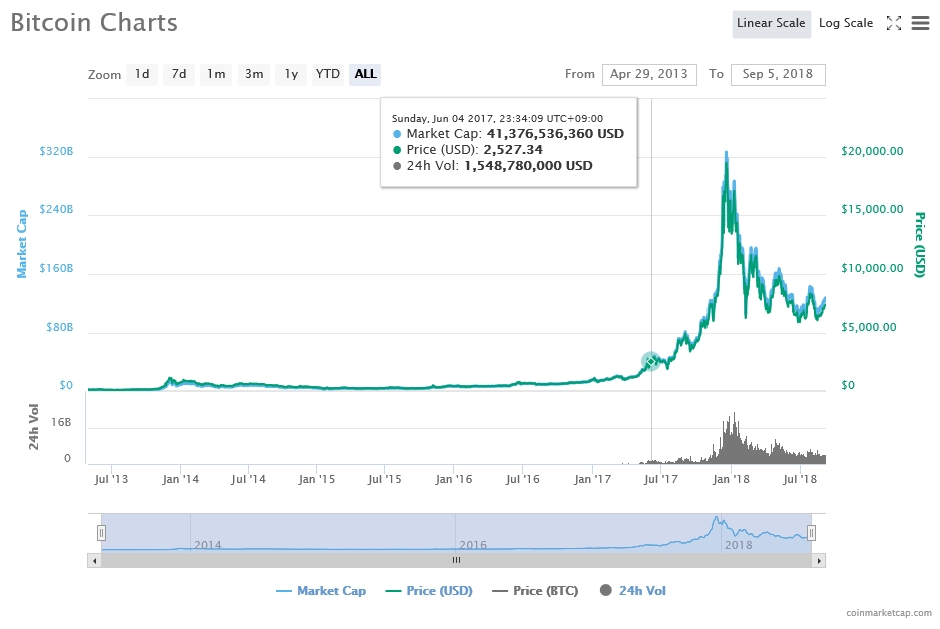Image resolution: width=940 pixels, height=629 pixels.
Task: Show the Price (BTC) series
Action: coord(535,591)
